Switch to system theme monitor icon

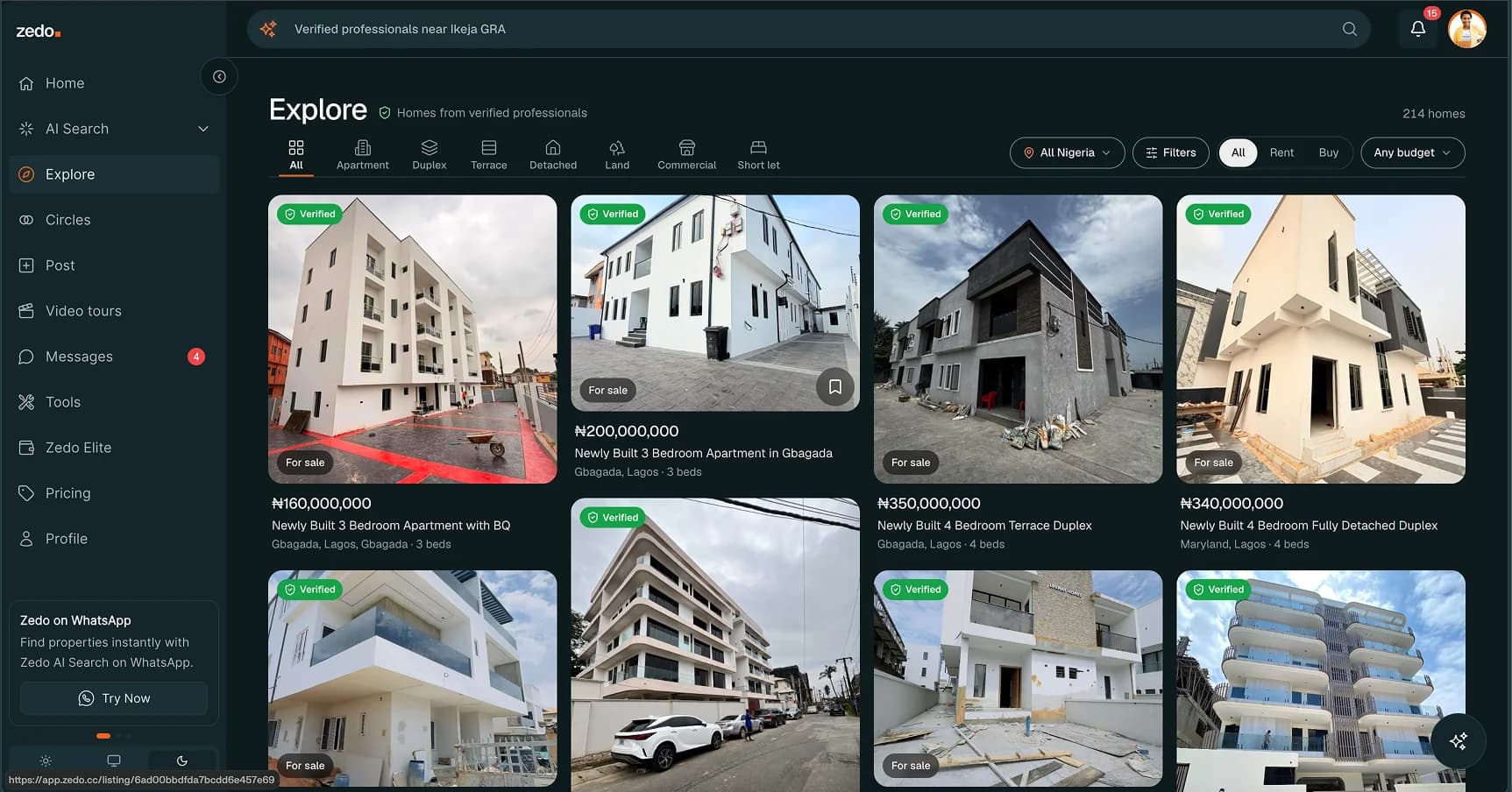(114, 760)
